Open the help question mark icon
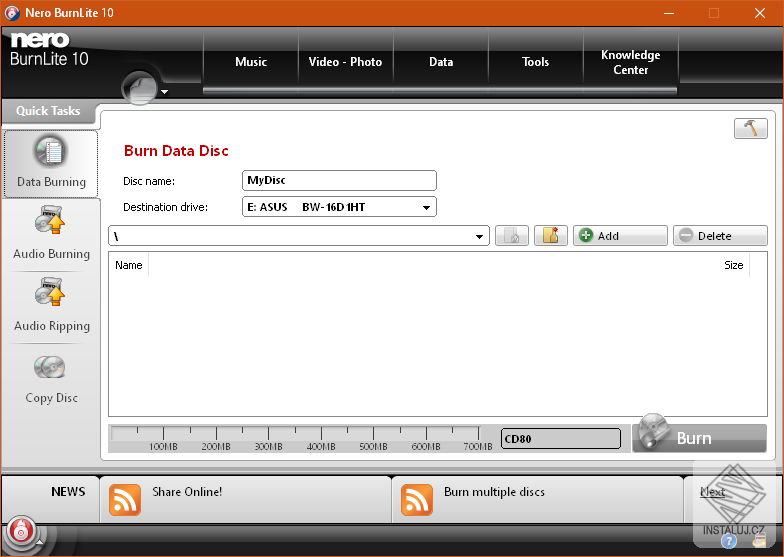Screen dimensions: 784x557 [728, 541]
